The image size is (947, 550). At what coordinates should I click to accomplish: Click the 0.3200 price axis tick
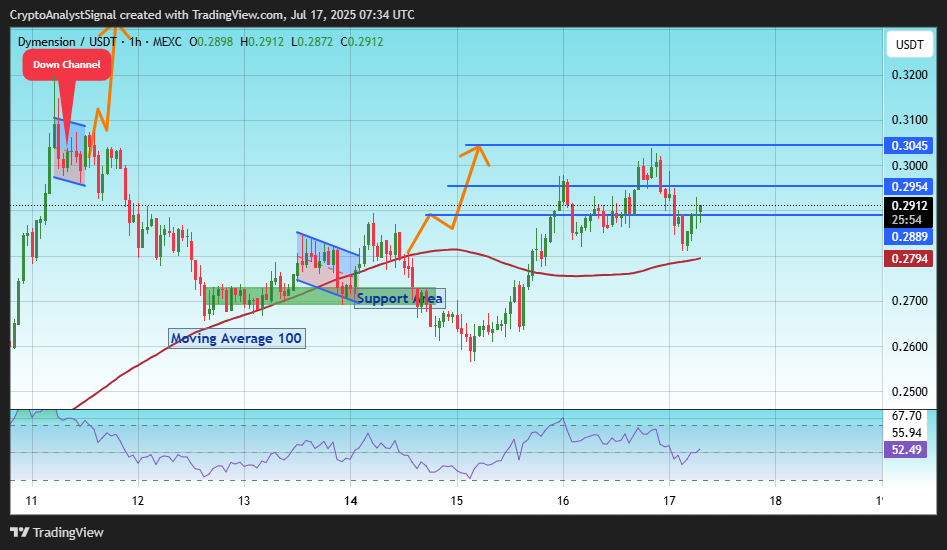910,75
